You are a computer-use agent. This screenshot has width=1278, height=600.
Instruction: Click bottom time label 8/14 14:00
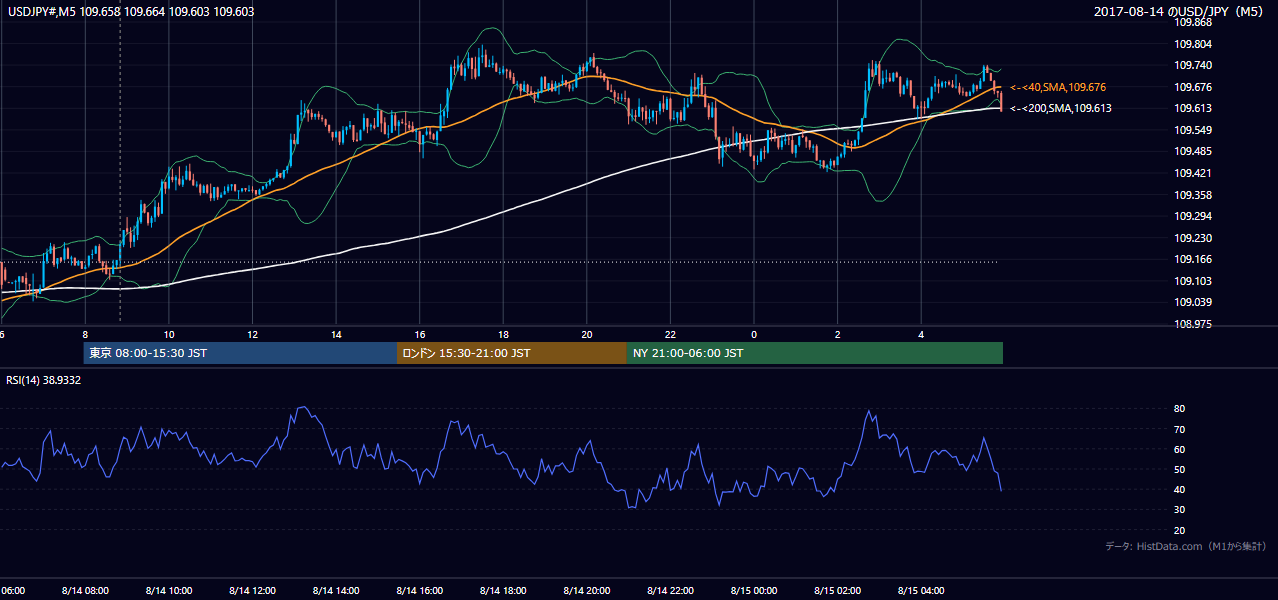pos(336,591)
